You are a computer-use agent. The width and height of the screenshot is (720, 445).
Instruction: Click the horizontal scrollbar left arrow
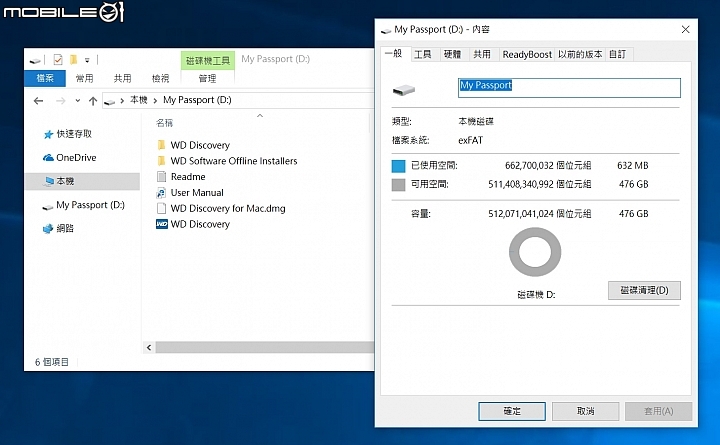tap(149, 348)
